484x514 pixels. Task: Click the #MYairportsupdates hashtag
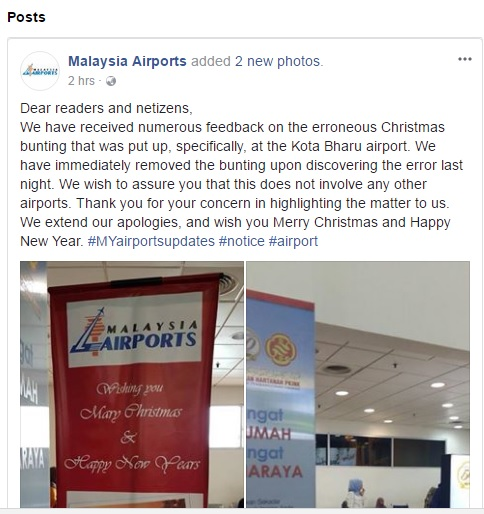click(151, 241)
